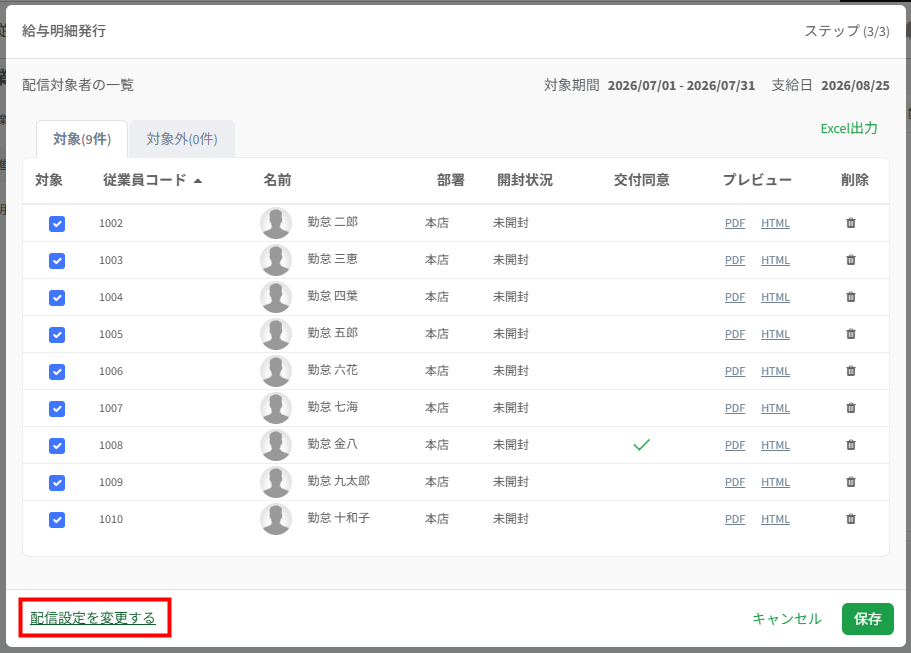This screenshot has height=653, width=911.
Task: Click キャンセル to cancel
Action: click(x=787, y=619)
